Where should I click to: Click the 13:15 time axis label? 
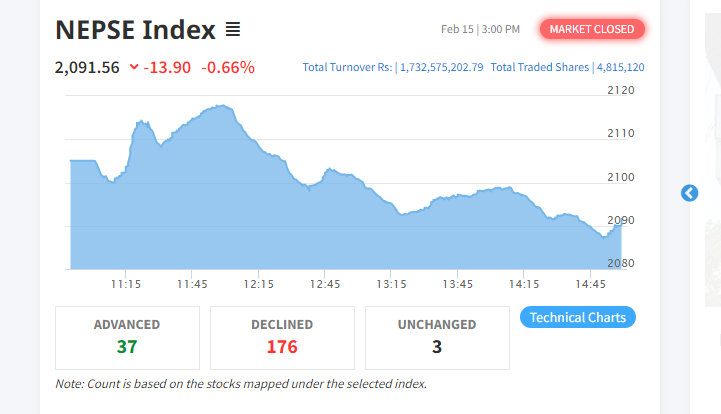point(391,284)
